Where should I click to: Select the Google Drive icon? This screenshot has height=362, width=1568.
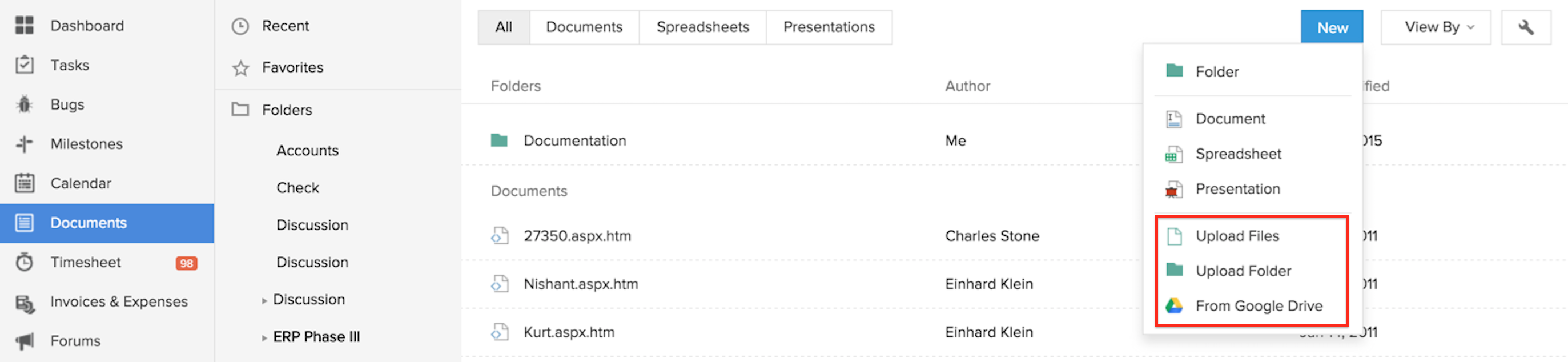pyautogui.click(x=1173, y=305)
